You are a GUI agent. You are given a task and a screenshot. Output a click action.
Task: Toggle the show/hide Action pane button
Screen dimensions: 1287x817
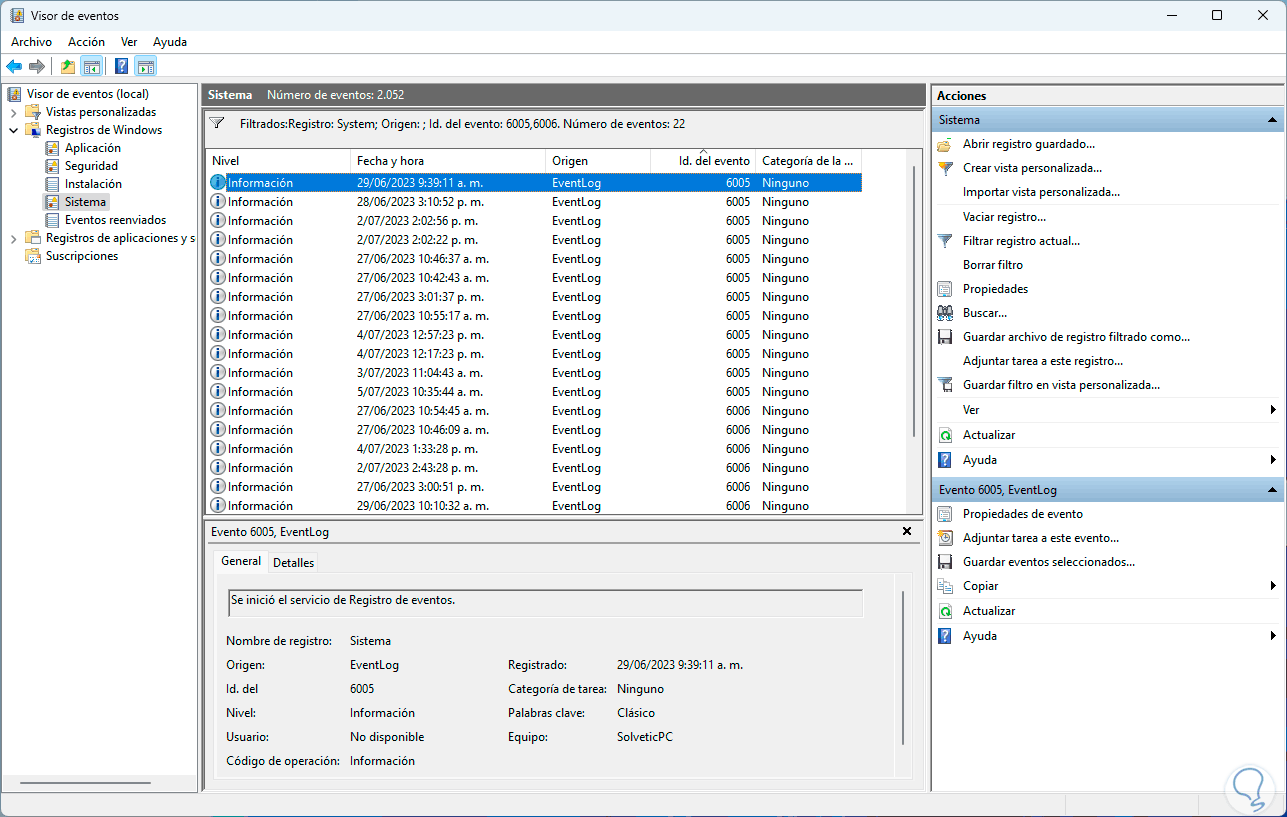point(146,67)
